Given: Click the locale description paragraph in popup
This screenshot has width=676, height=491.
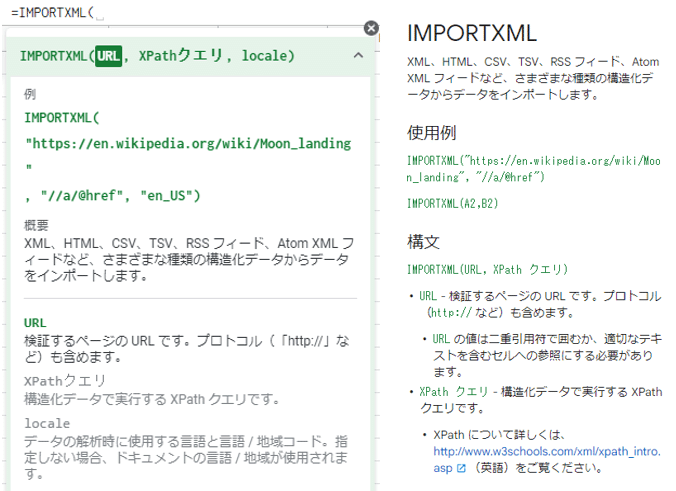Looking at the screenshot, I should pyautogui.click(x=186, y=457).
